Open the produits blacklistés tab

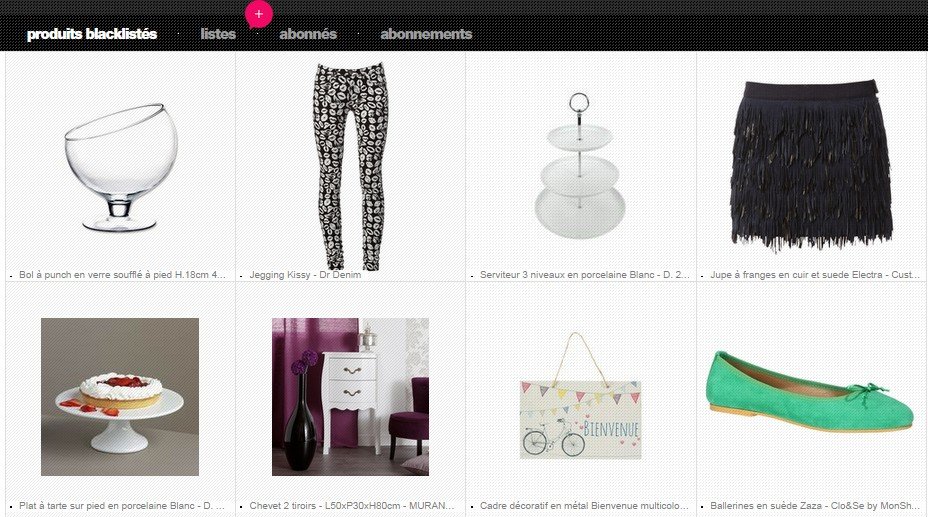click(92, 34)
